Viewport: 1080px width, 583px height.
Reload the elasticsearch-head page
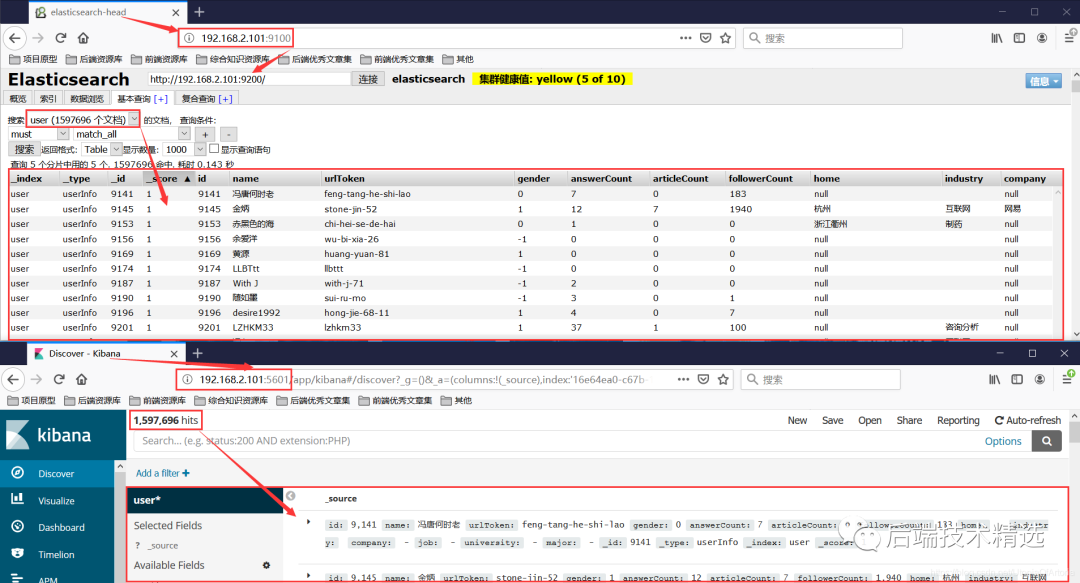[x=61, y=38]
